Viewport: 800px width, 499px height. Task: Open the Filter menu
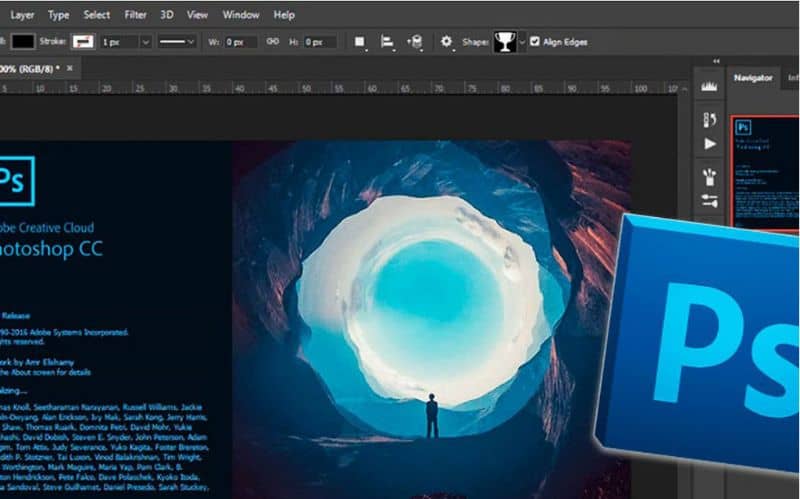pyautogui.click(x=136, y=15)
